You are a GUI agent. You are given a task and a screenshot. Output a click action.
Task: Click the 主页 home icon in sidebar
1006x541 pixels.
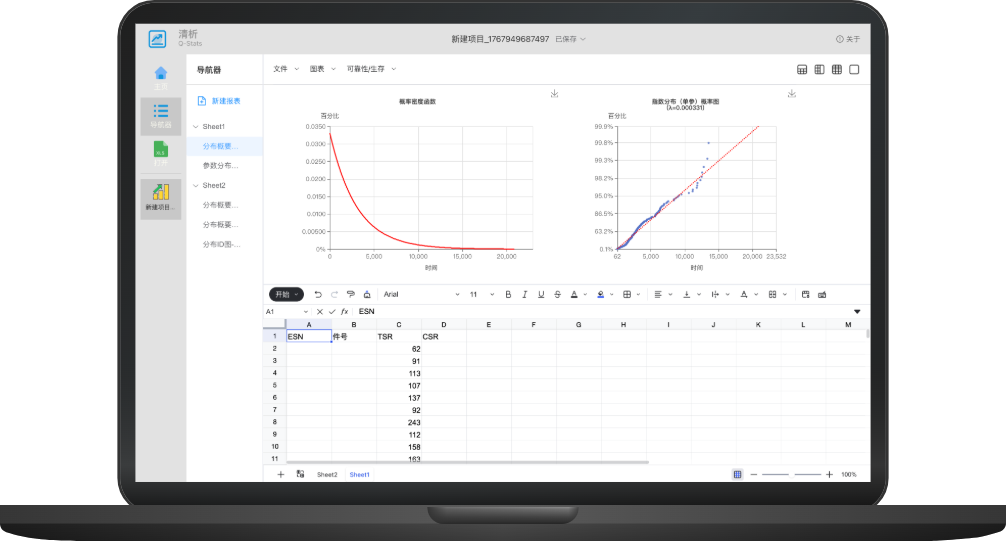[x=161, y=74]
